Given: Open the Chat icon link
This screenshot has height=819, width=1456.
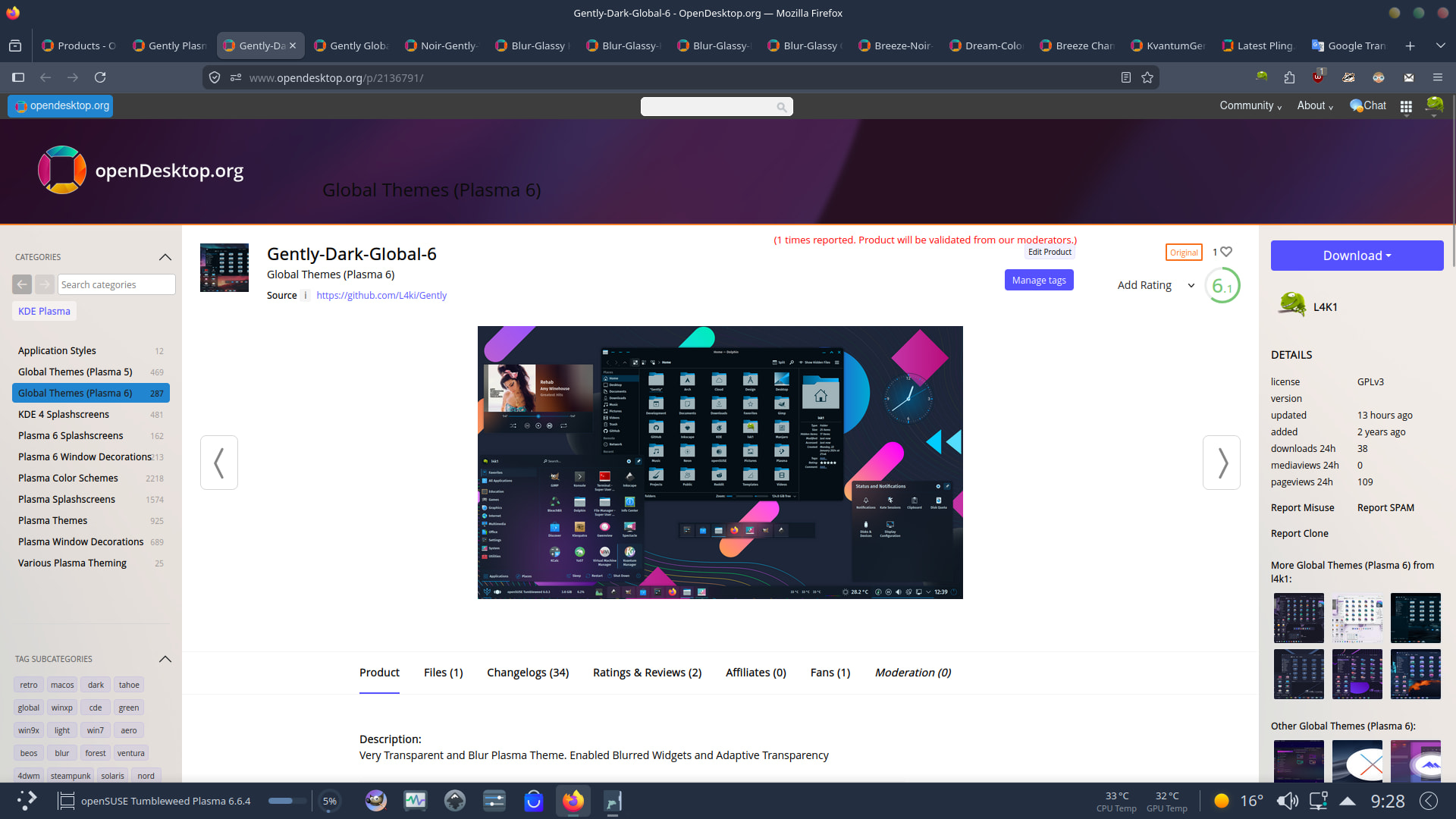Looking at the screenshot, I should (1367, 106).
